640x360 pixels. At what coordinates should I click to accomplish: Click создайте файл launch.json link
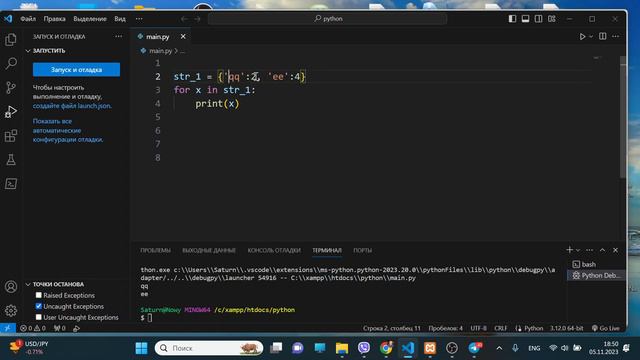point(72,106)
